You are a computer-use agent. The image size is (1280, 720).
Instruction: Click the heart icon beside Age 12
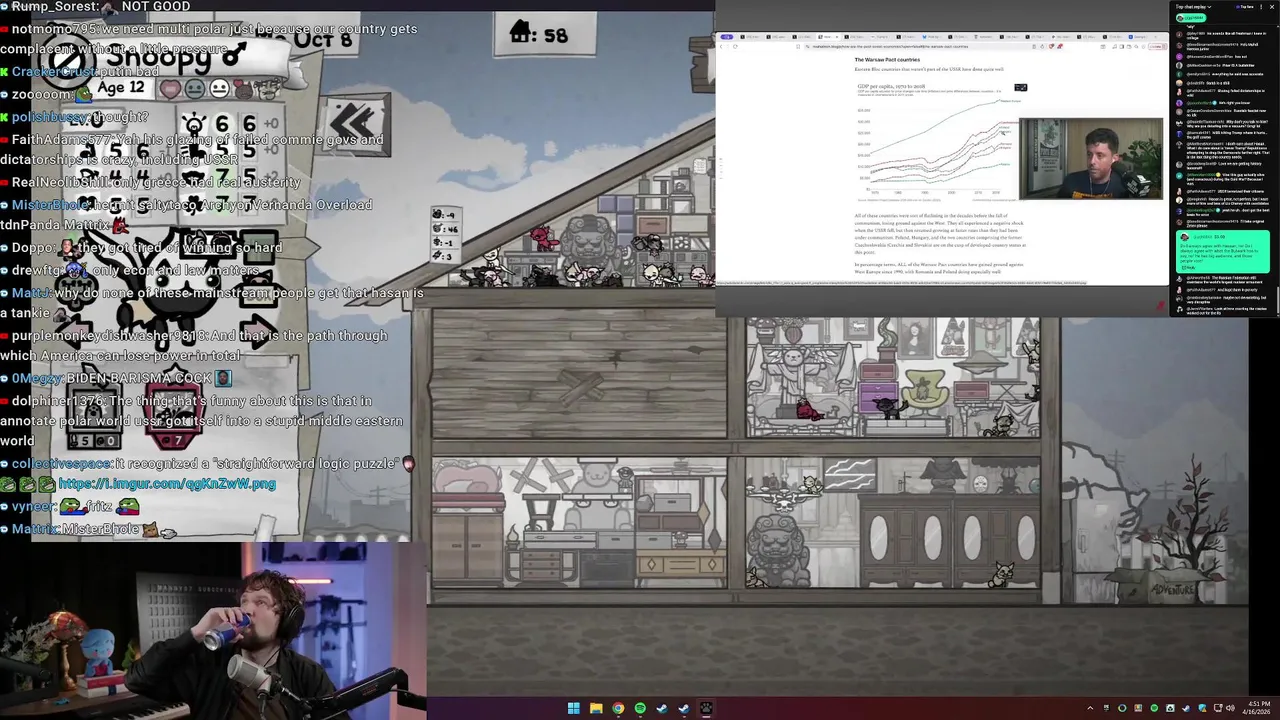171,89
